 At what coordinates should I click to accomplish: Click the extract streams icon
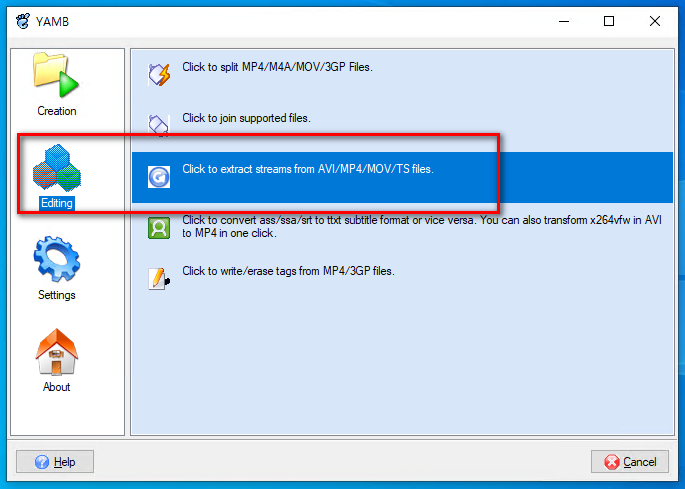coord(159,177)
